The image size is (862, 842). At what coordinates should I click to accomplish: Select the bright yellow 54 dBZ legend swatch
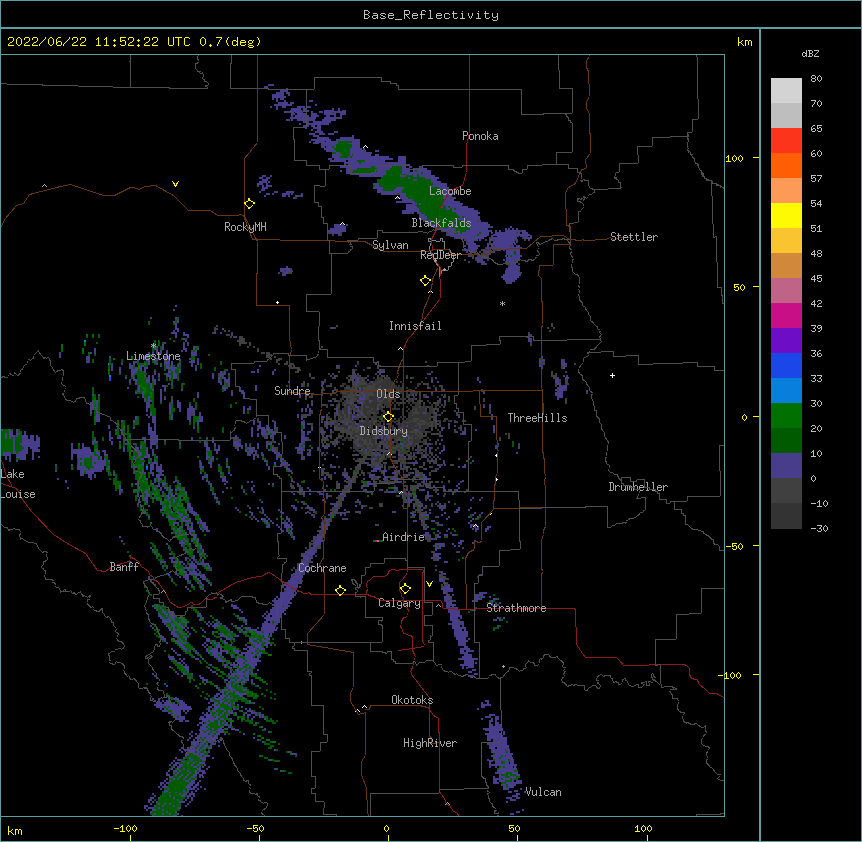tap(786, 215)
